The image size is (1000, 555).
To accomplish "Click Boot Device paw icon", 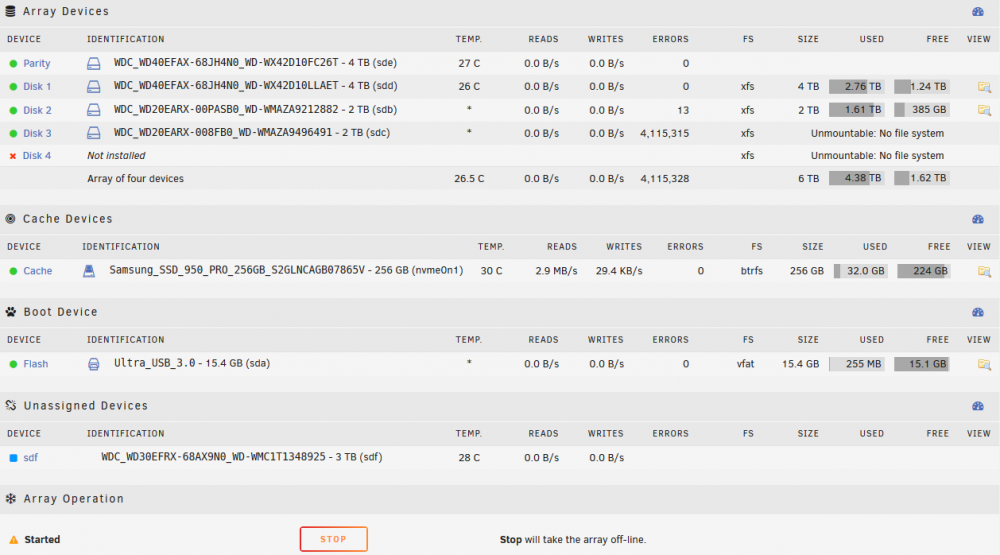I will 10,312.
